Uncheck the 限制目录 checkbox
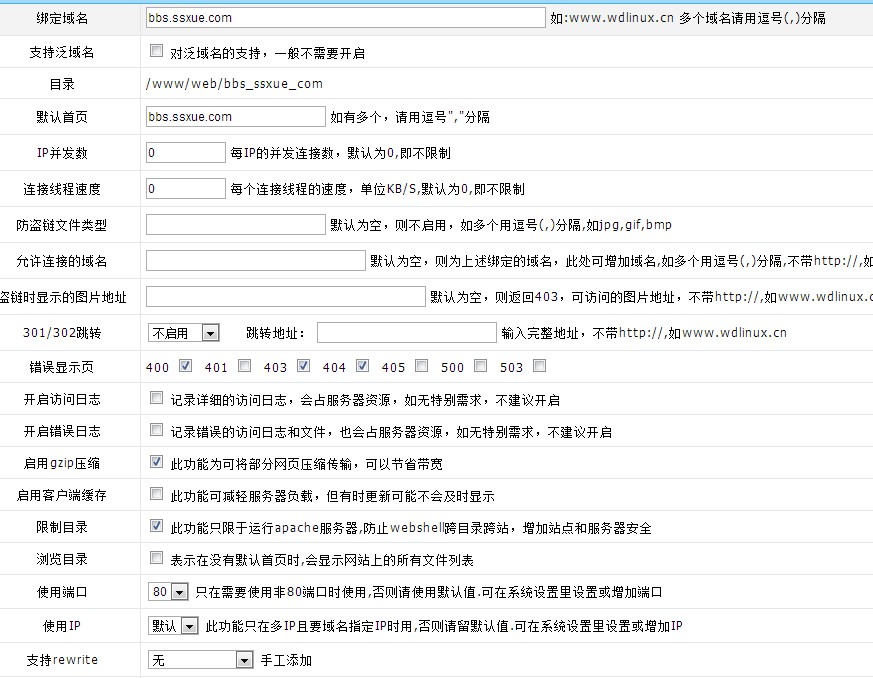873x678 pixels. 156,527
